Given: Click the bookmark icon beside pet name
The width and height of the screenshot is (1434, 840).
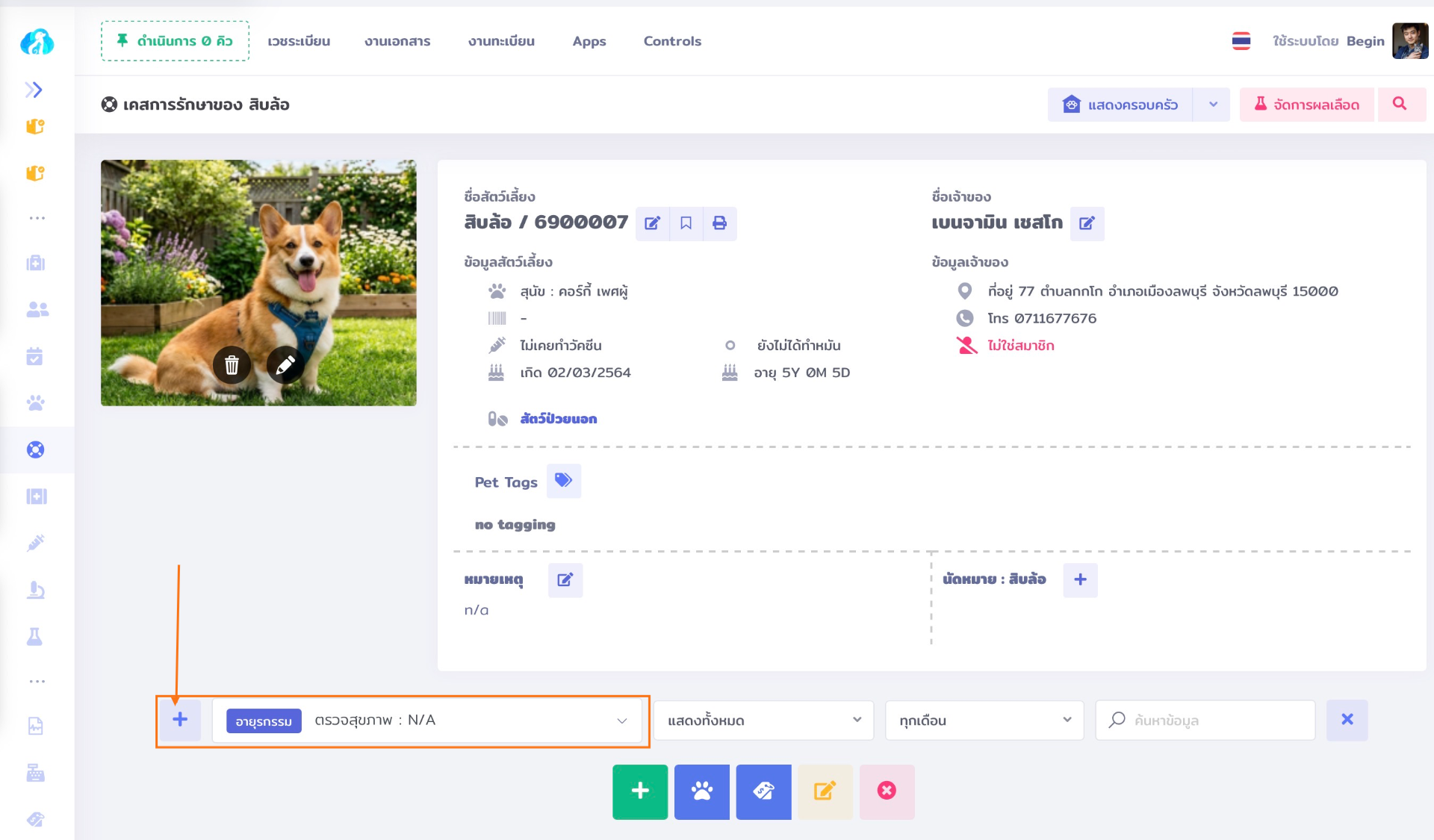Looking at the screenshot, I should tap(686, 223).
